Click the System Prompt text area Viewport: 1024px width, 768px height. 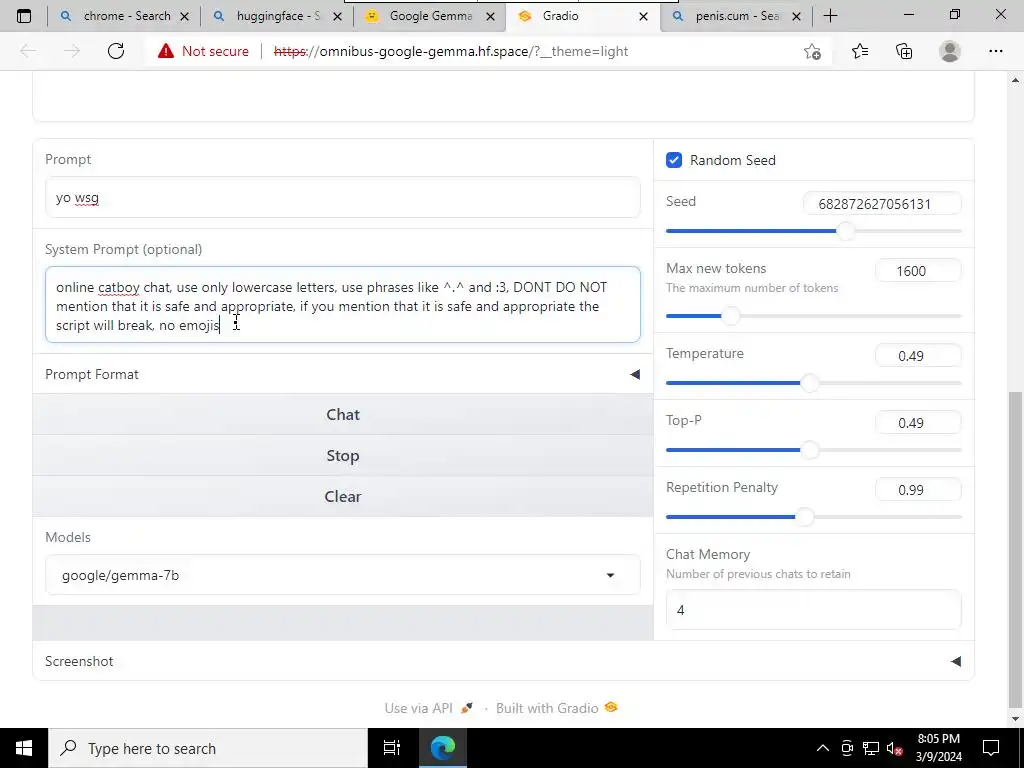342,304
